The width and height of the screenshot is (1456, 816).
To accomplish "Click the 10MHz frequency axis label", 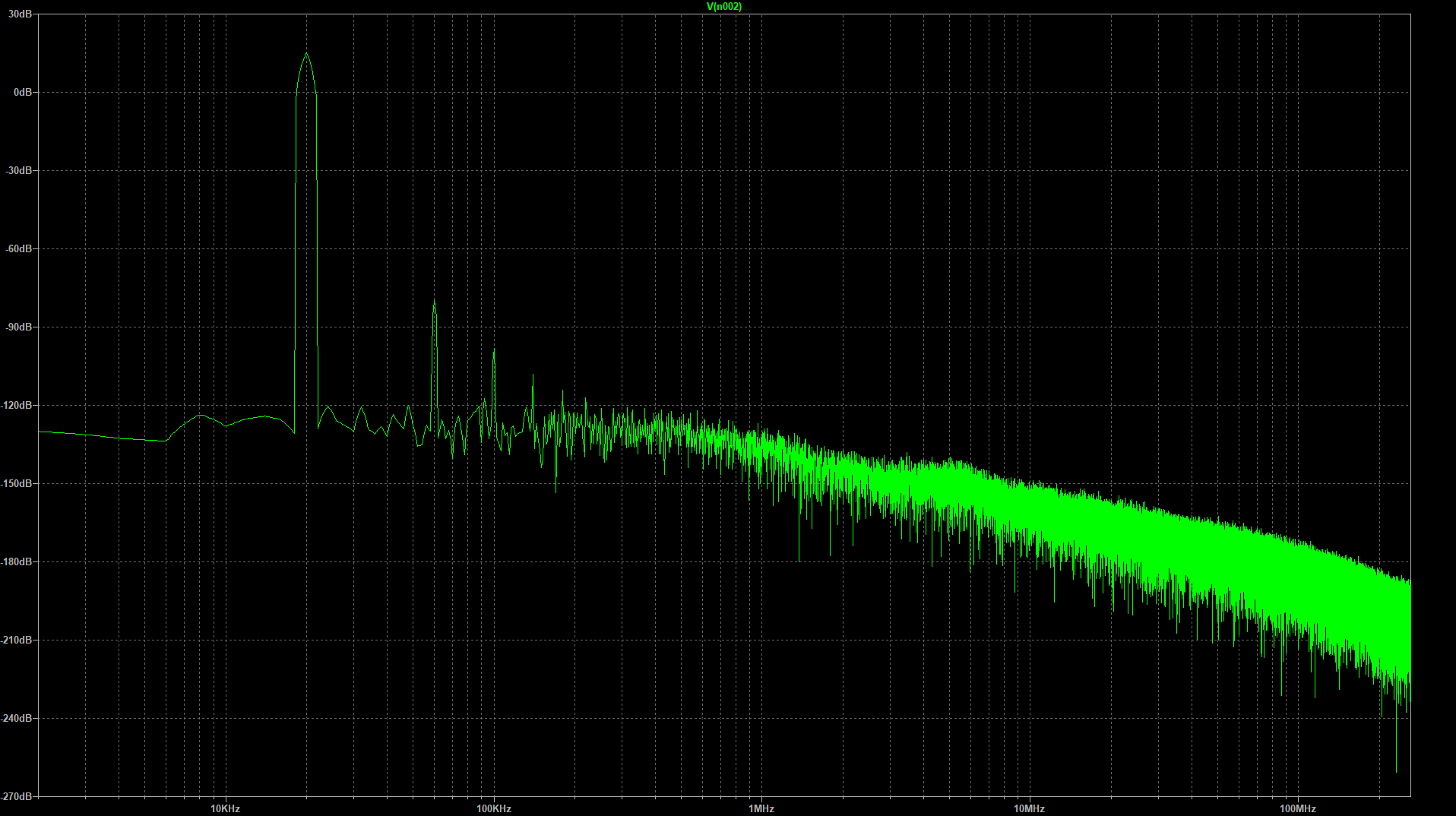I will 1029,808.
